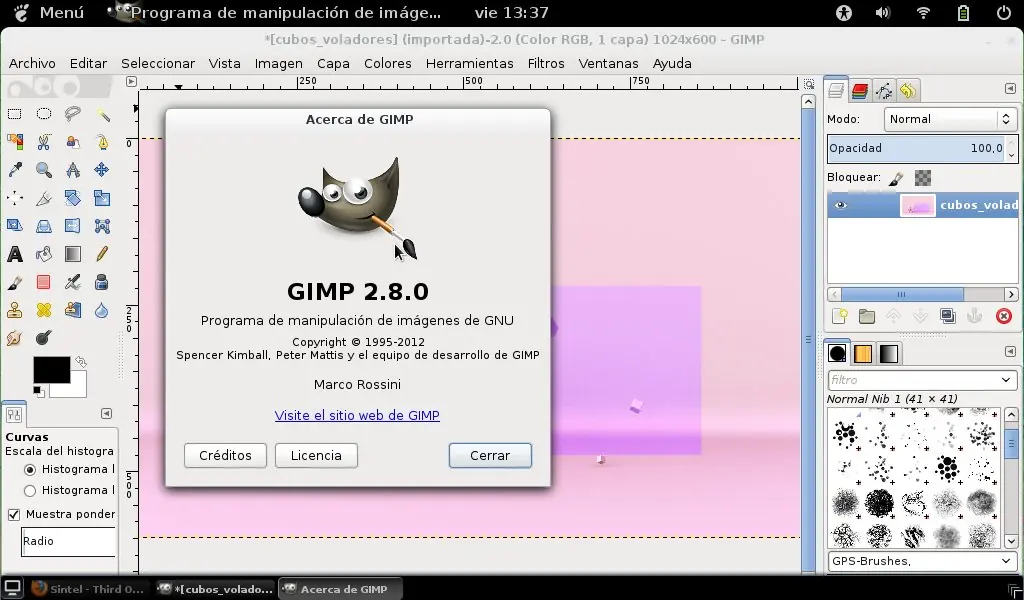1024x600 pixels.
Task: Select the second Histograma radio option
Action: coord(30,491)
